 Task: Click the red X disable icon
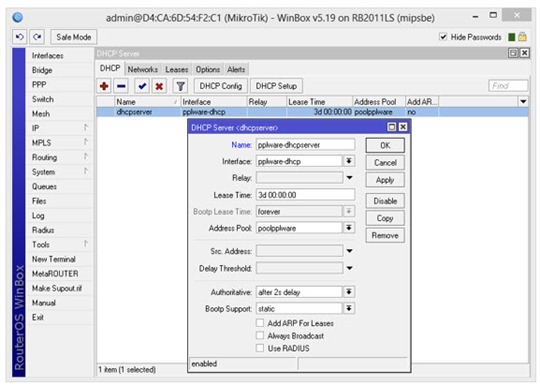[x=159, y=86]
